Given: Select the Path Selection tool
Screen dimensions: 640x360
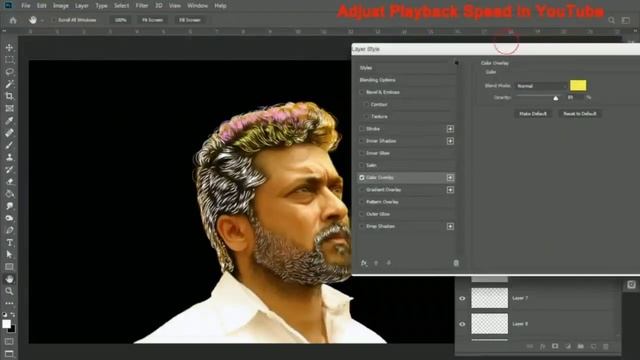Looking at the screenshot, I should point(9,254).
